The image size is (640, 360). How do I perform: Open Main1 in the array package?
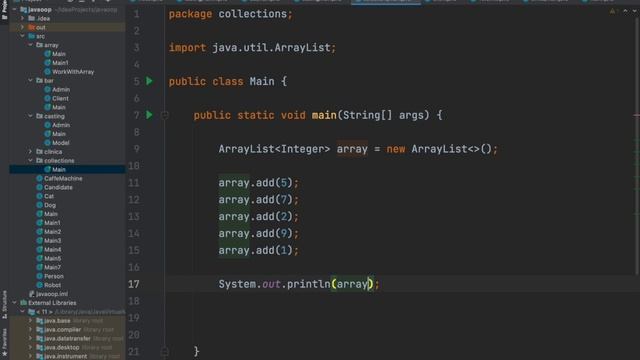(60, 63)
